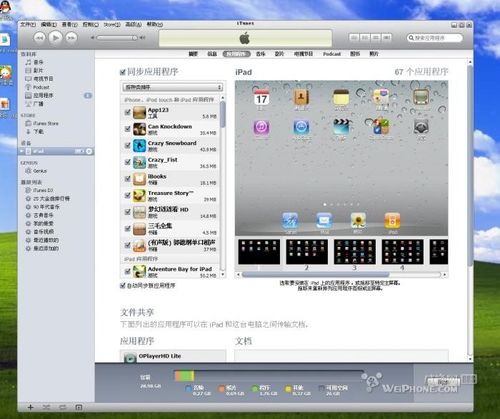This screenshot has height=419, width=500.
Task: Select orange iPod icon in iPad dock
Action: [x=392, y=221]
